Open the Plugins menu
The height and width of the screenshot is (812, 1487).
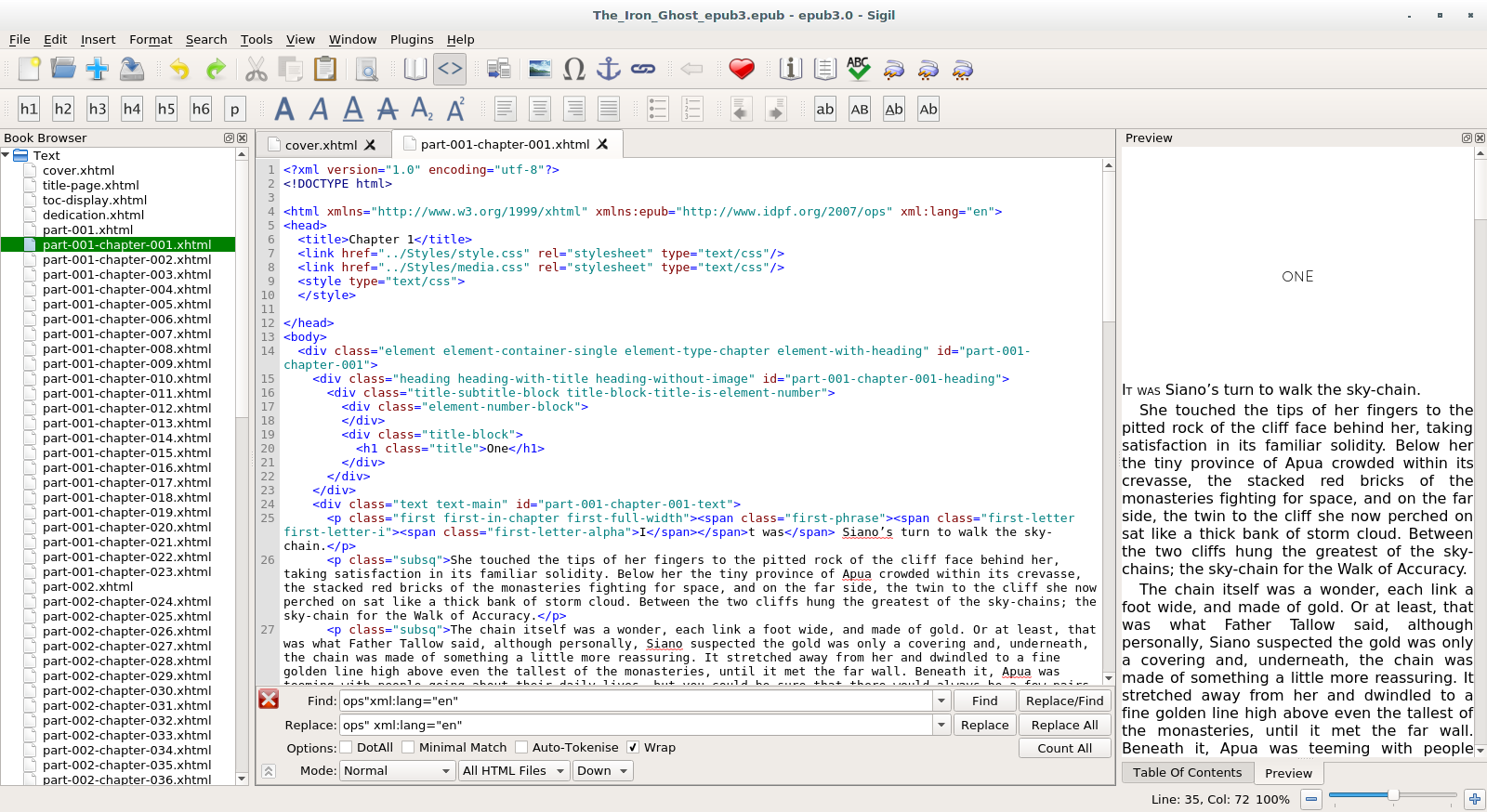[x=412, y=40]
